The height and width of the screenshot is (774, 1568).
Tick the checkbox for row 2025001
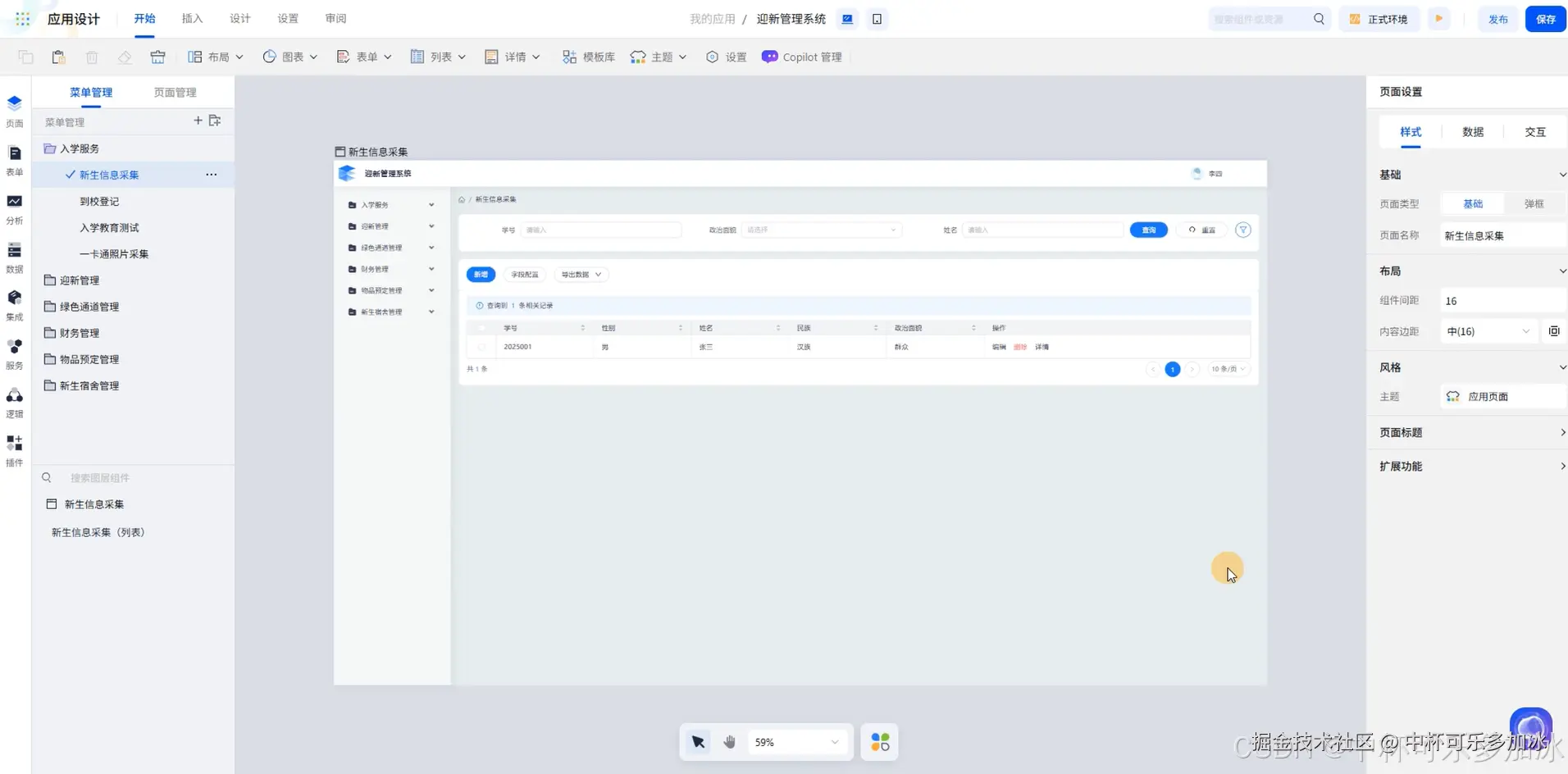[481, 347]
